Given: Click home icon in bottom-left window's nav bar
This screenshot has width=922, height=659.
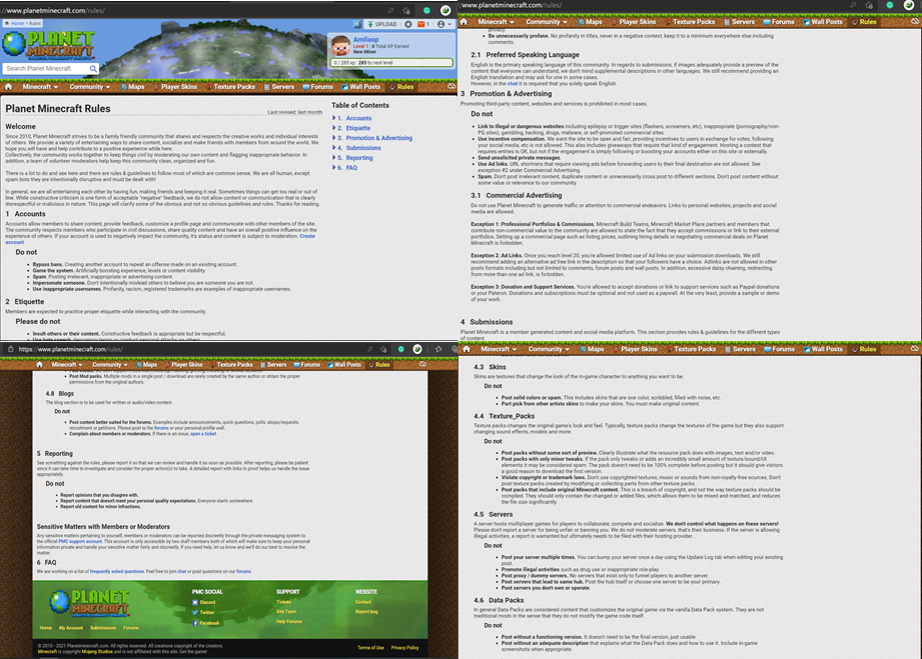Looking at the screenshot, I should (39, 364).
